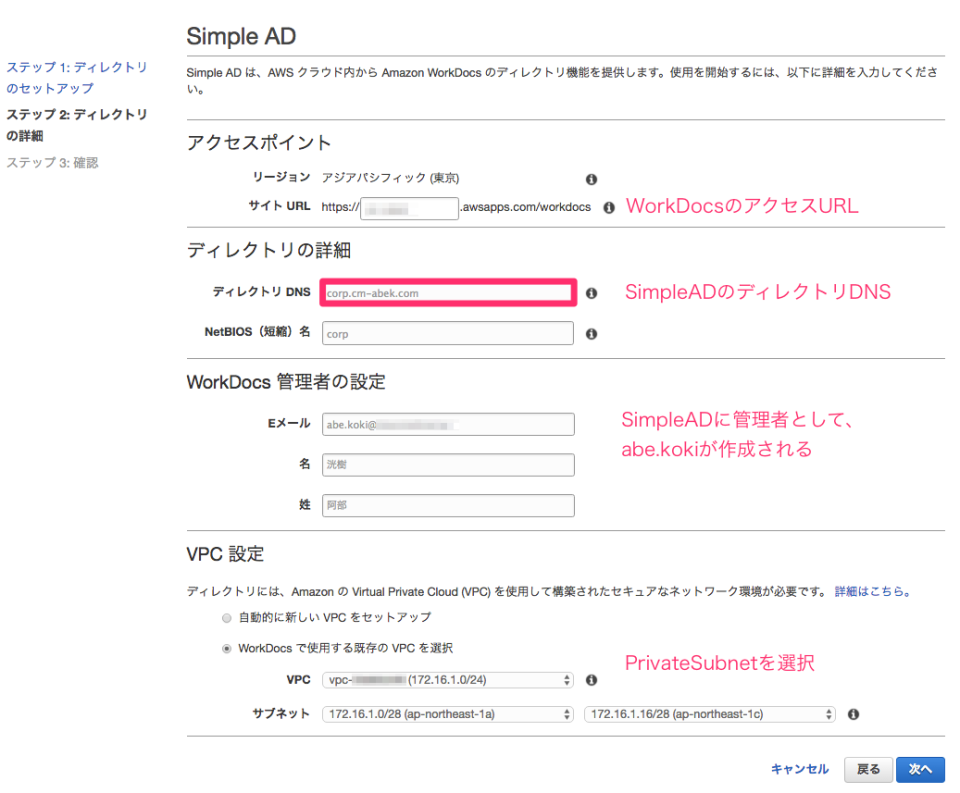The width and height of the screenshot is (960, 793).
Task: Click the 姓 (last name) input field
Action: click(x=448, y=505)
